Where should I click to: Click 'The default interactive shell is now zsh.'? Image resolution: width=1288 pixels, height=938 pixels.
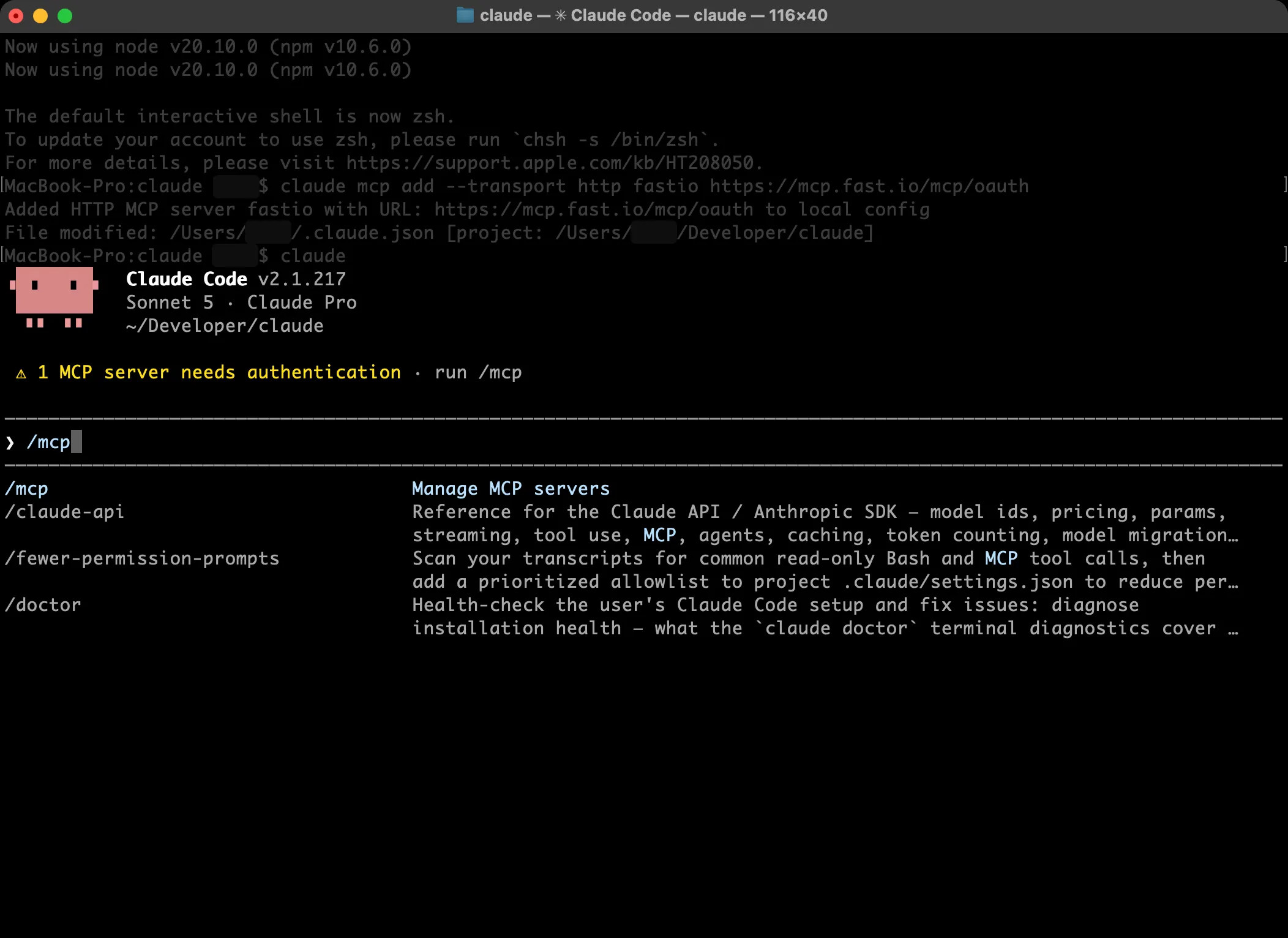click(230, 116)
